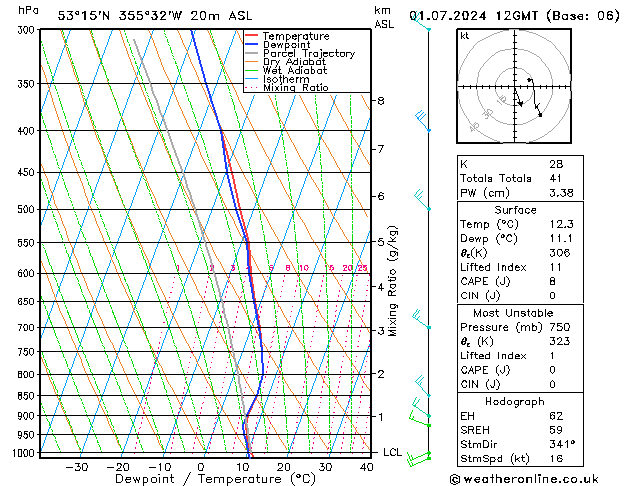629x486 pixels.
Task: Click the wind barb at 300 hPa top
Action: pos(421,22)
